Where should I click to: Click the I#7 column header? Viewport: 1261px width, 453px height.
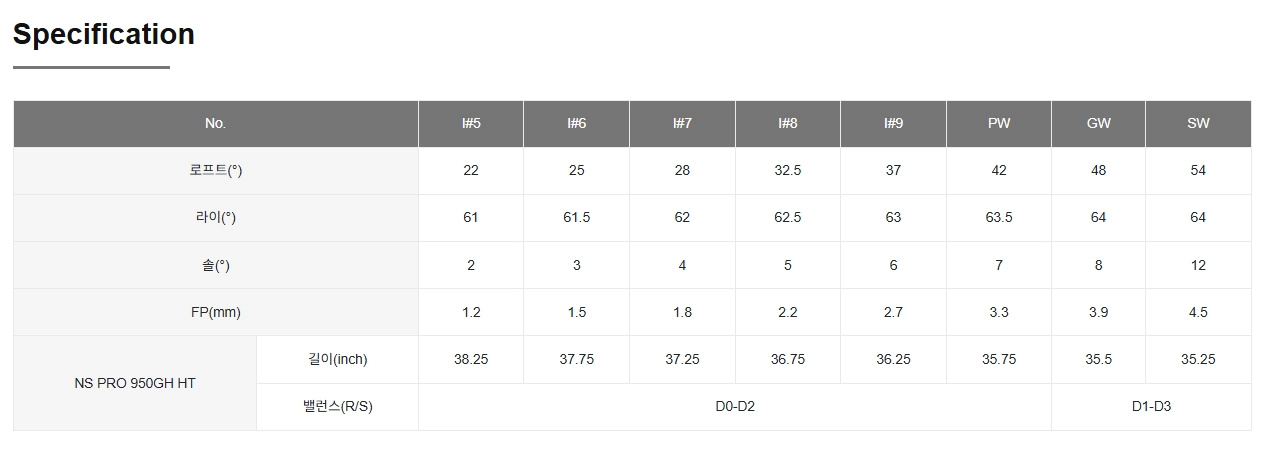tap(682, 124)
